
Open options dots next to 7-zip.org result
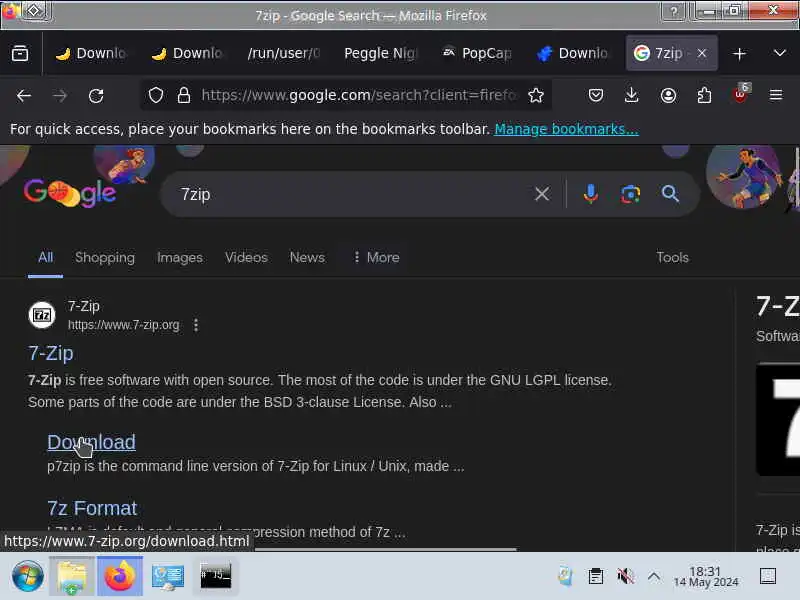(196, 324)
